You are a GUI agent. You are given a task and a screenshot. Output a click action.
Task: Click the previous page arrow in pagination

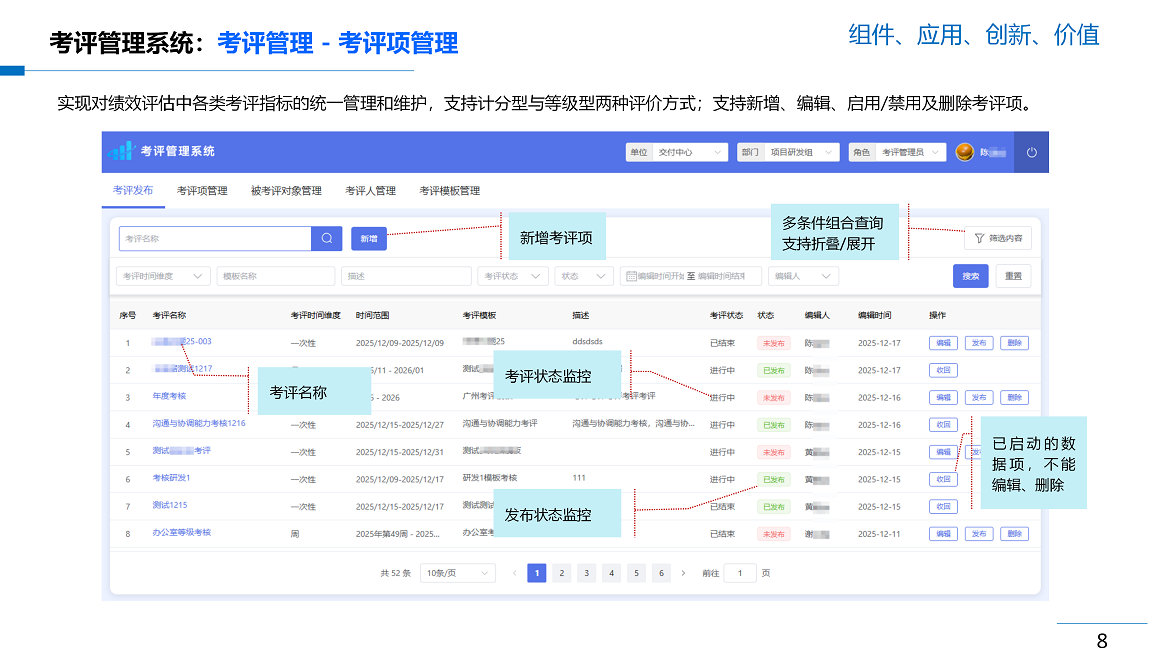[515, 573]
